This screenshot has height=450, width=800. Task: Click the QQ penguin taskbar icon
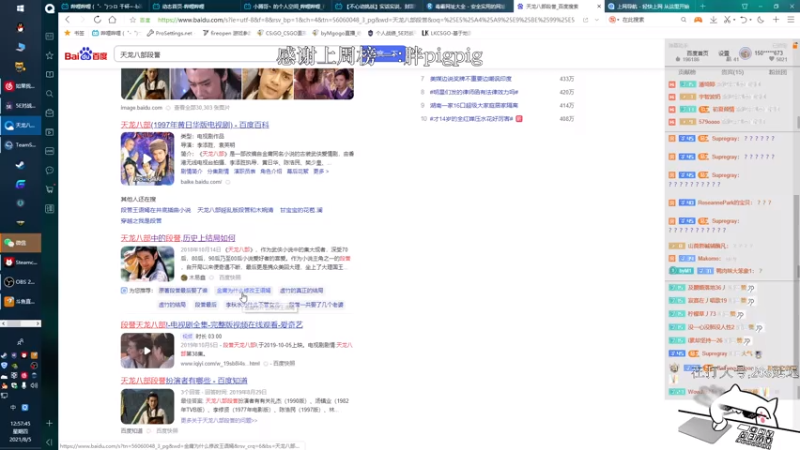point(20,28)
